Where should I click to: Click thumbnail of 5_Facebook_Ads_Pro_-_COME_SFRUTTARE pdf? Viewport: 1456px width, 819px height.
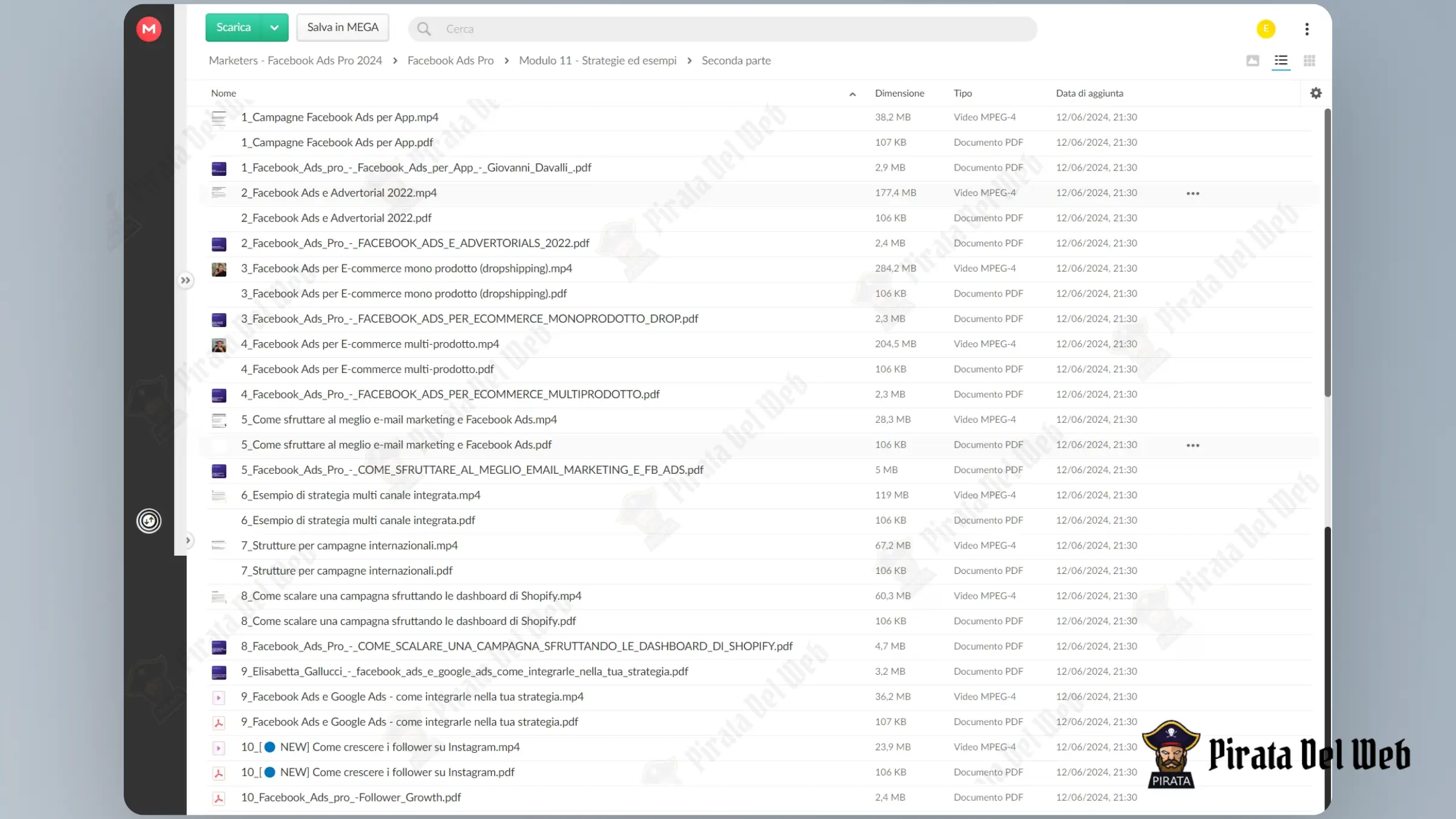219,471
